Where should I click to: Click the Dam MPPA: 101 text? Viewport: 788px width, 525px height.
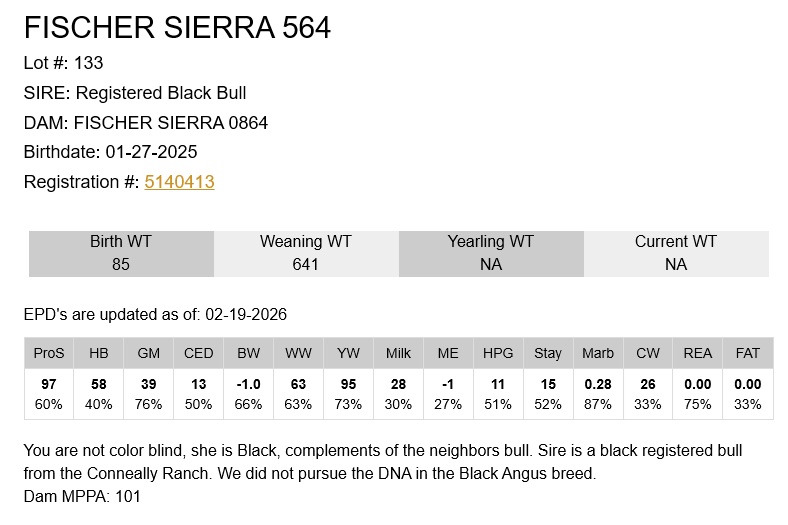pyautogui.click(x=82, y=496)
